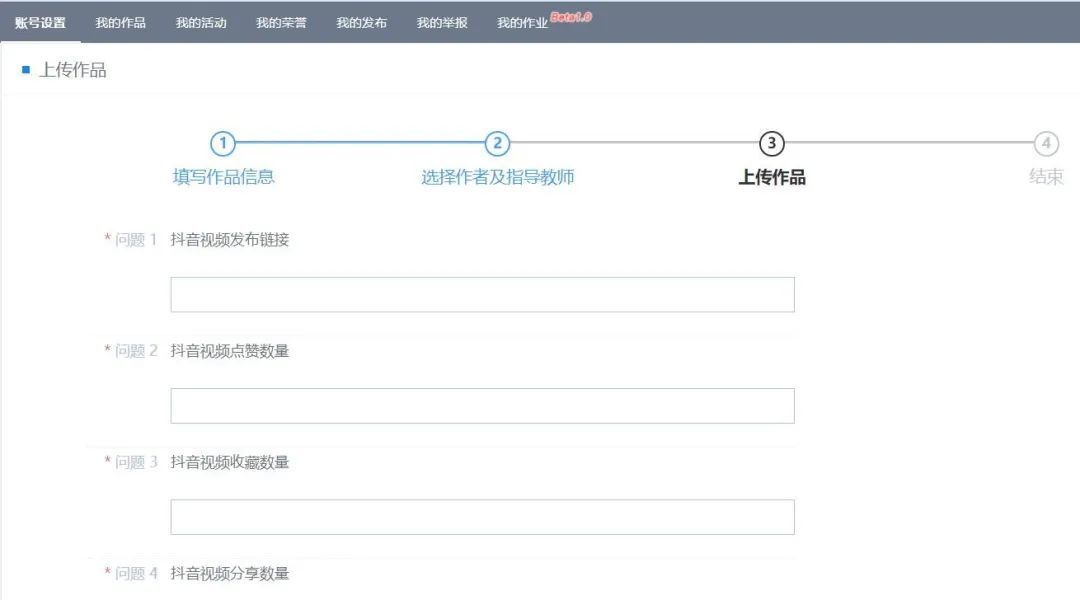Click the 问题 2 抖音视频点赞数量 label
Image resolution: width=1080 pixels, height=600 pixels.
[196, 351]
